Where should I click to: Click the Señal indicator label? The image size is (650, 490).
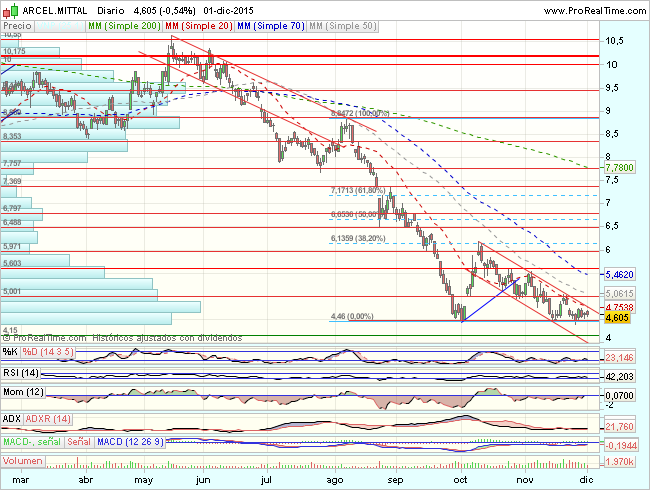79,442
